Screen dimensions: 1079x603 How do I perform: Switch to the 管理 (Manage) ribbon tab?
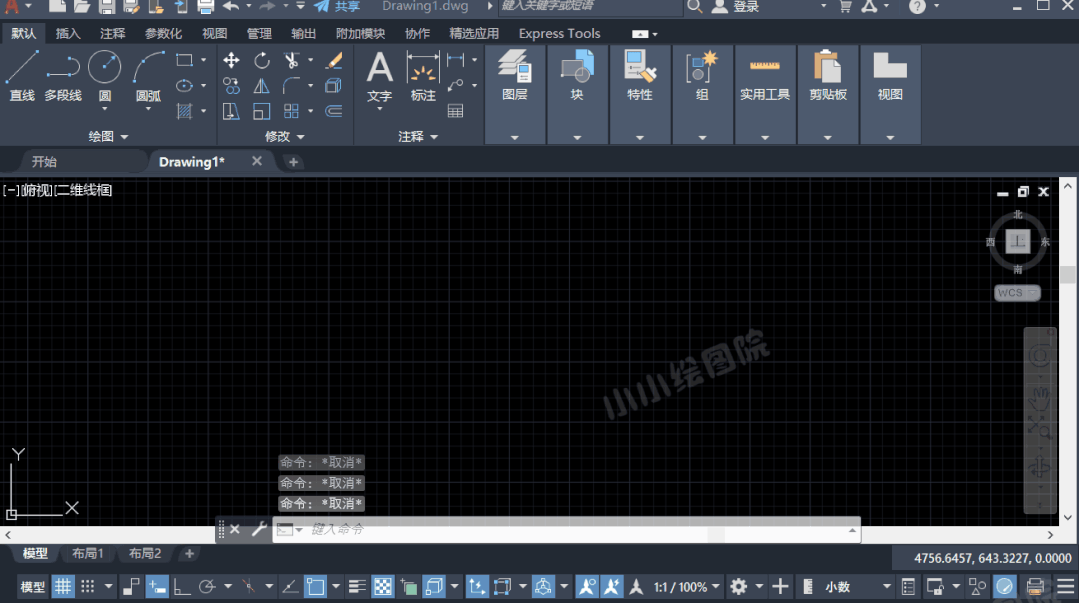coord(259,33)
